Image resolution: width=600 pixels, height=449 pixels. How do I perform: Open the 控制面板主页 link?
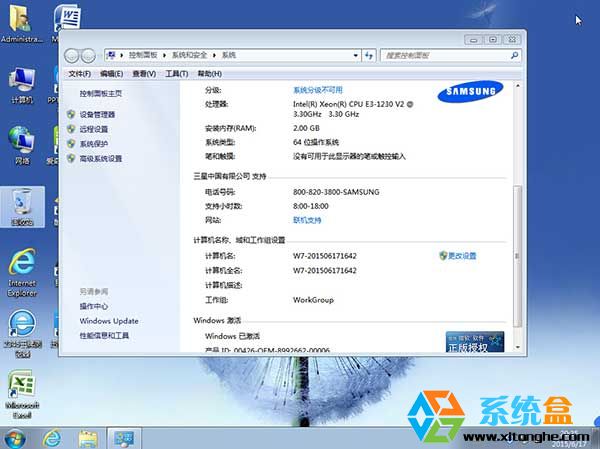click(101, 93)
